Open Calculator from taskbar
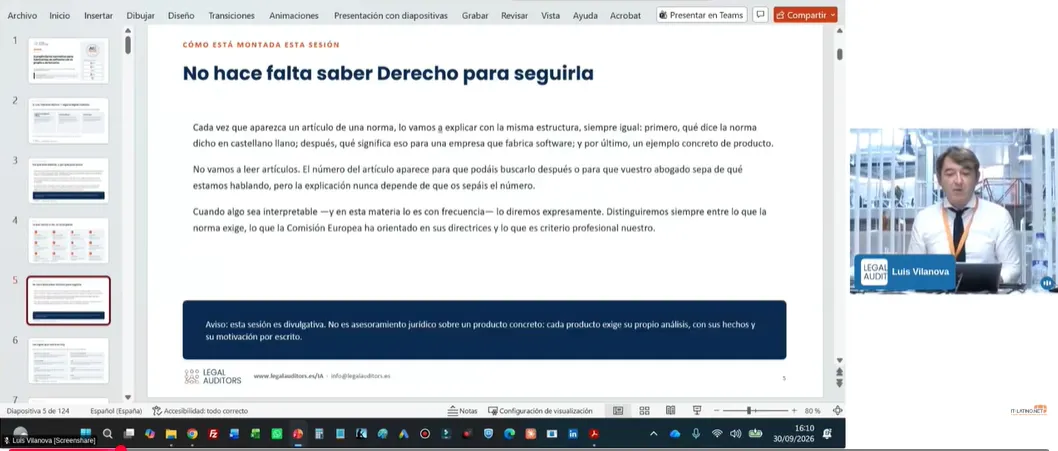 click(x=319, y=433)
